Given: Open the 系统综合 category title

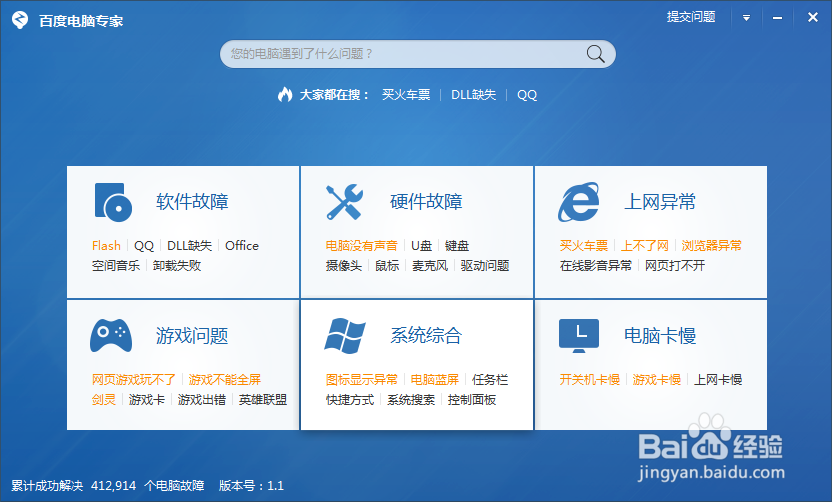Looking at the screenshot, I should click(426, 335).
